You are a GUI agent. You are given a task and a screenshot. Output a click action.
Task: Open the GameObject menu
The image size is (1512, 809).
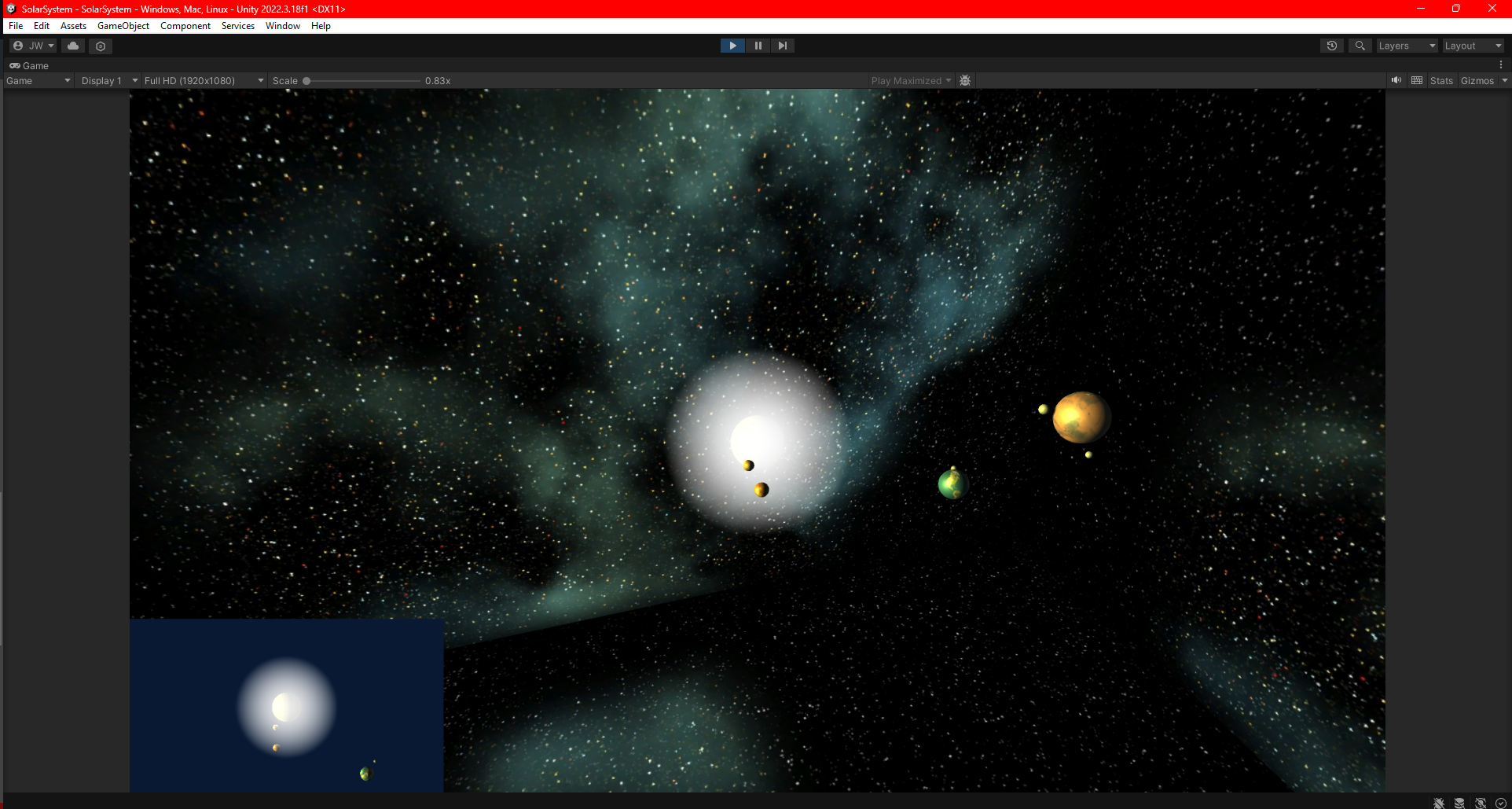(x=123, y=26)
